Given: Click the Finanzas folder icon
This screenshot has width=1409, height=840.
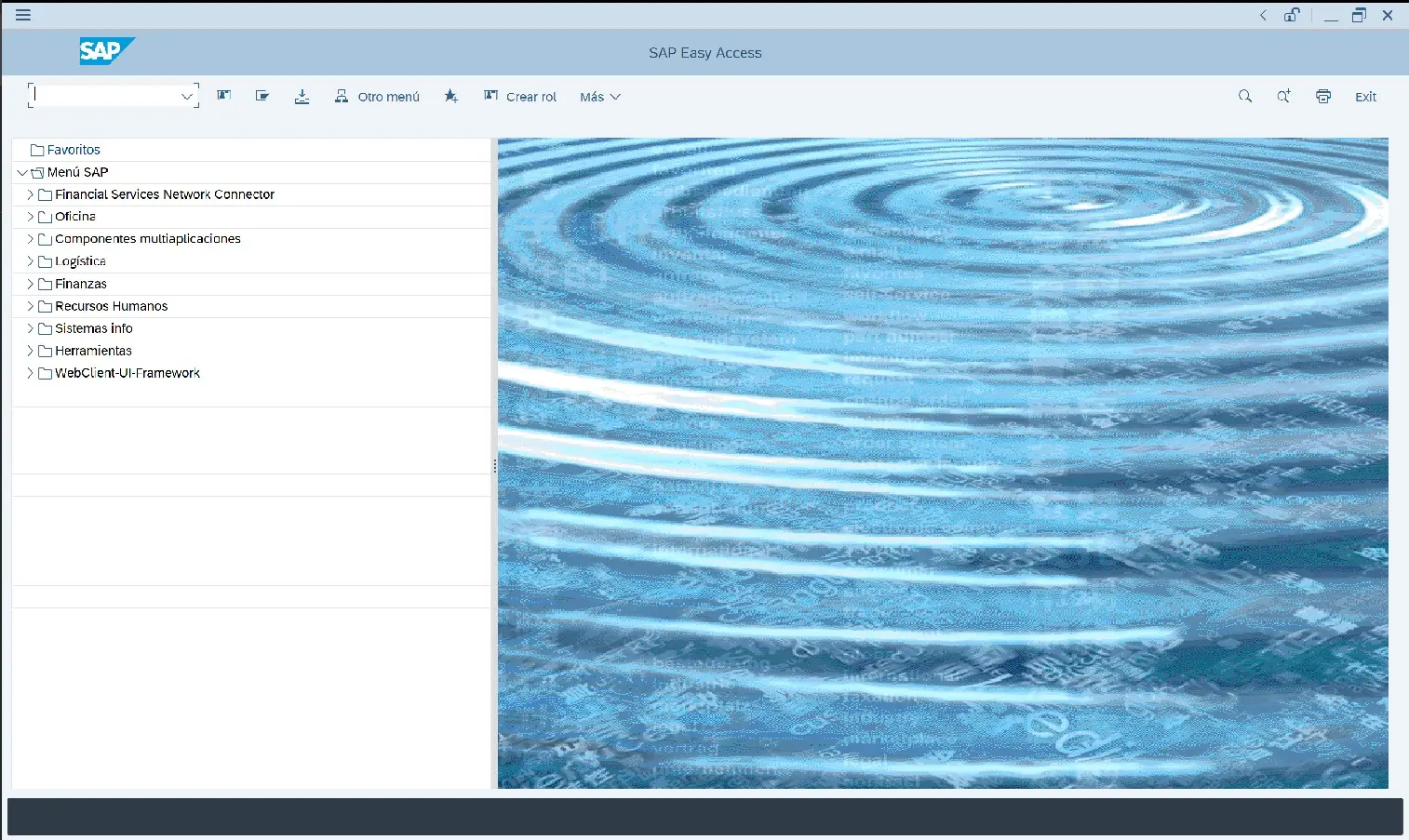Looking at the screenshot, I should pyautogui.click(x=45, y=284).
